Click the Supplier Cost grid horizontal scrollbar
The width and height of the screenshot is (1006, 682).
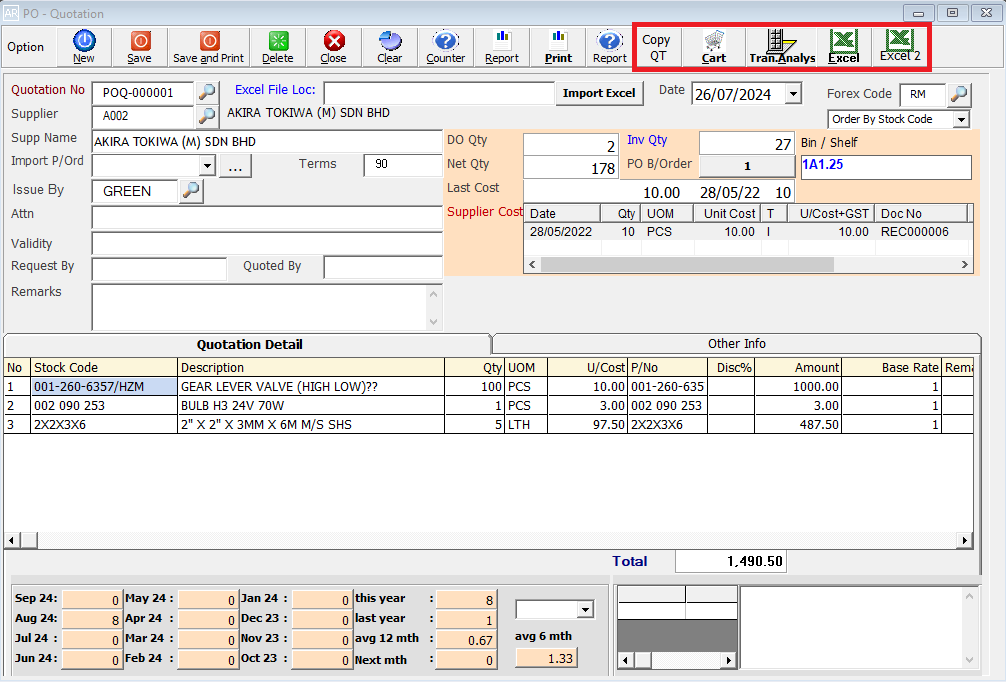click(687, 264)
